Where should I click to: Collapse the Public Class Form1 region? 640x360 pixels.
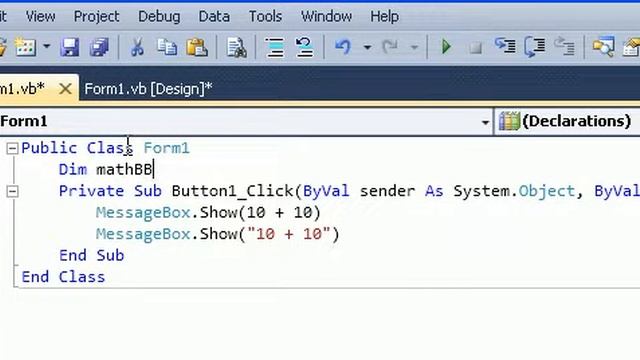pyautogui.click(x=12, y=148)
